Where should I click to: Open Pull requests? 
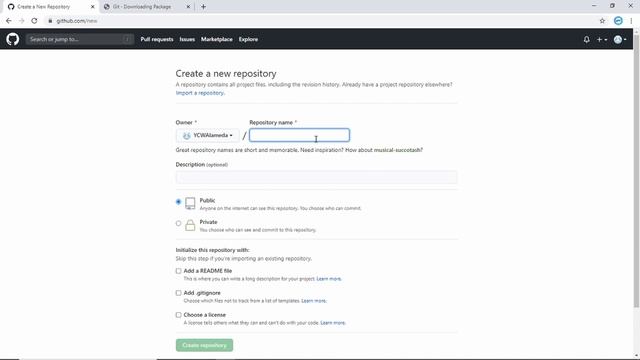coord(157,40)
